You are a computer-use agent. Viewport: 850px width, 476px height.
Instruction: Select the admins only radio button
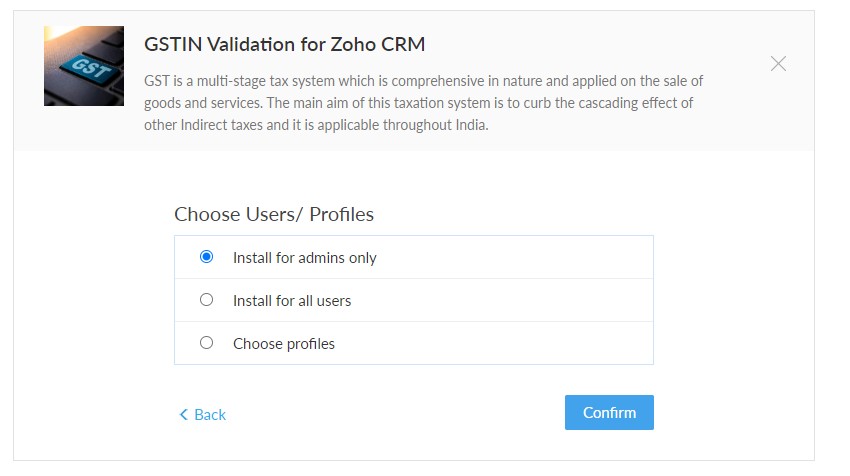[x=207, y=257]
